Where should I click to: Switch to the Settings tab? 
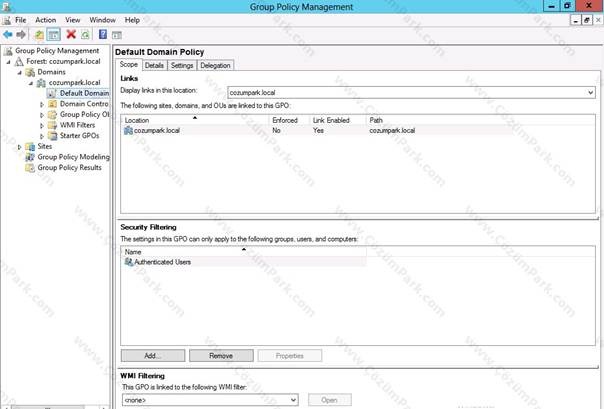(x=182, y=65)
